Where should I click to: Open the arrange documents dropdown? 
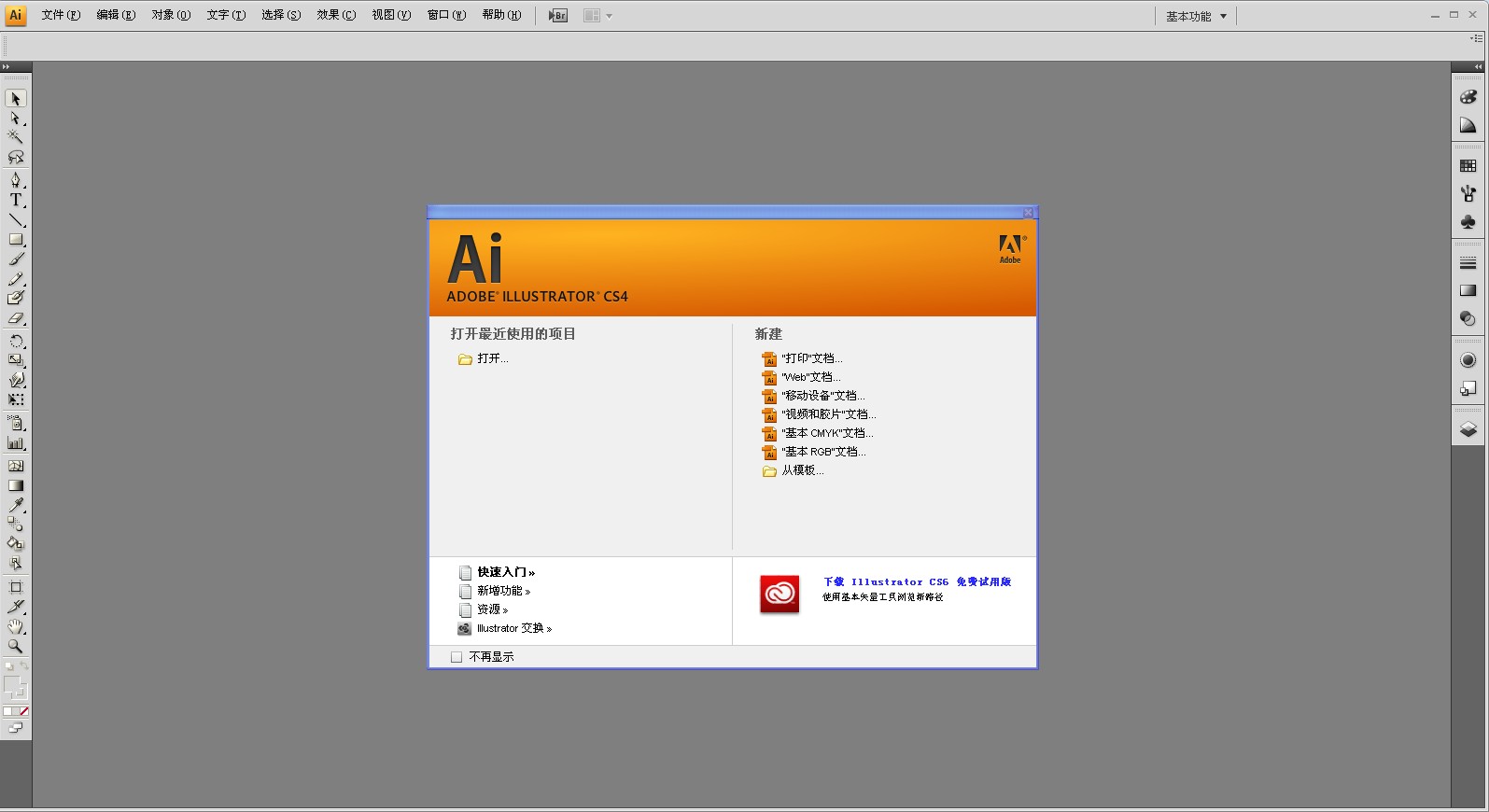[597, 16]
